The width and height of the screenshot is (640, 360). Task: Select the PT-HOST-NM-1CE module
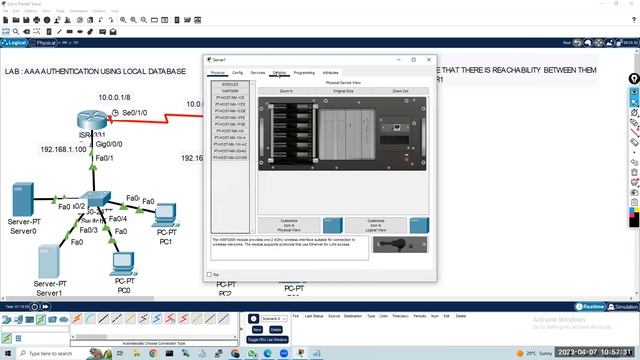tap(230, 98)
